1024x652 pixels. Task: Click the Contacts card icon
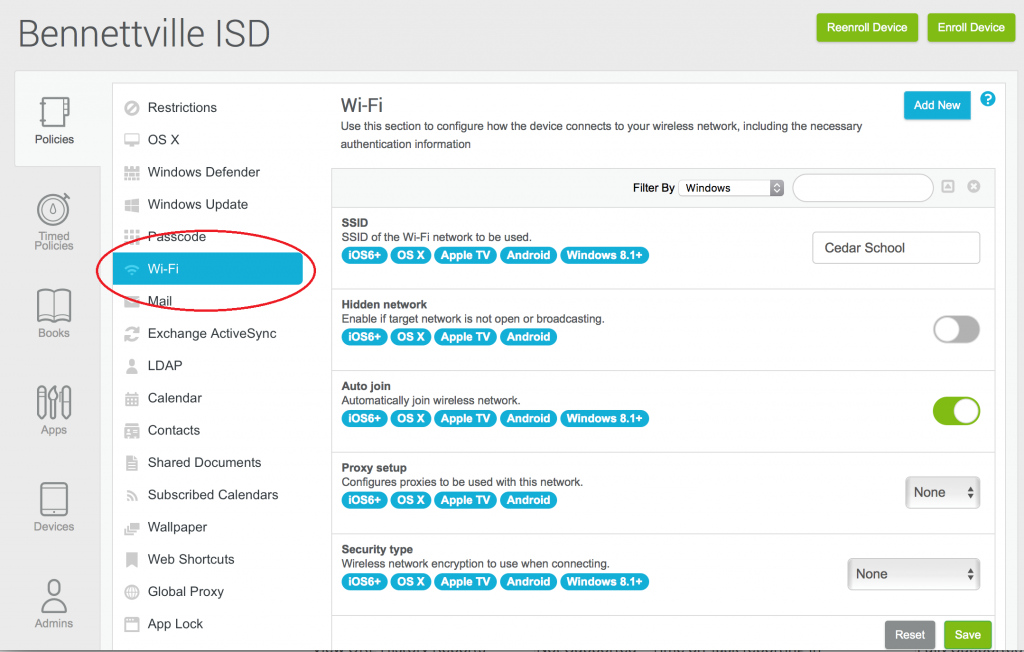132,431
